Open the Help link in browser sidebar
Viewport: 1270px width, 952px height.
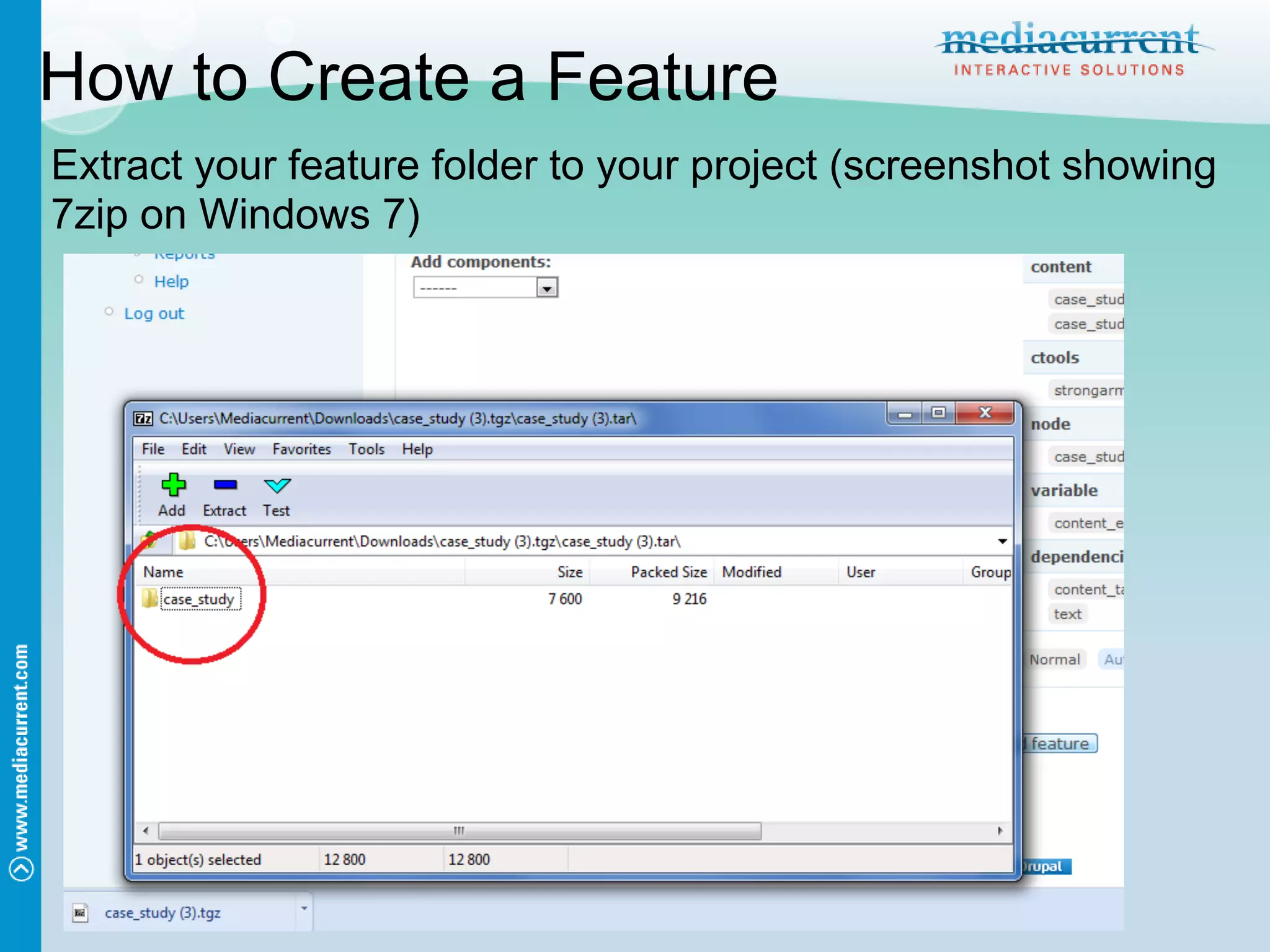point(171,281)
